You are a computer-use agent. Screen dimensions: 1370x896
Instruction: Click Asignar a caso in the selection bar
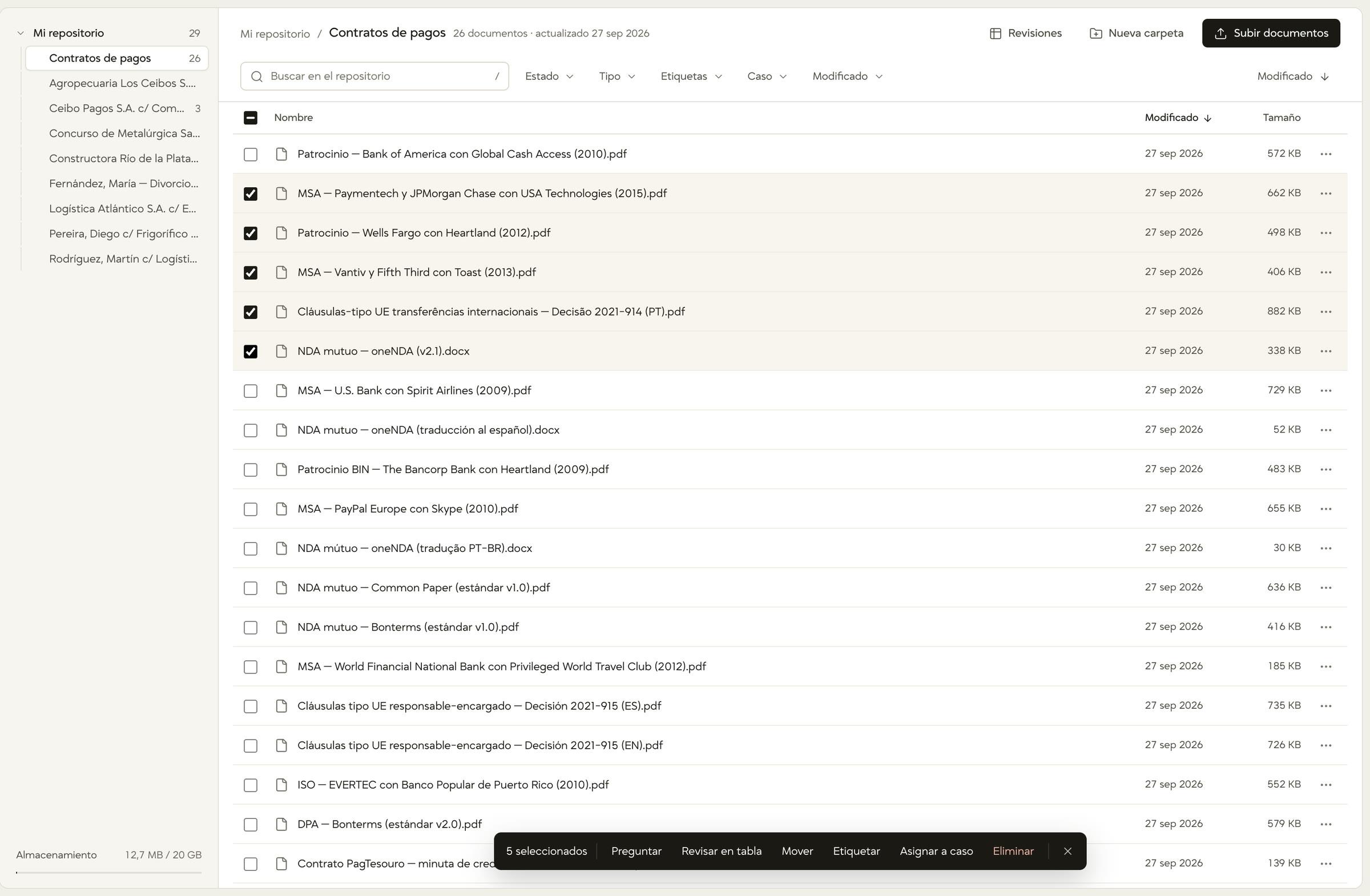click(936, 851)
